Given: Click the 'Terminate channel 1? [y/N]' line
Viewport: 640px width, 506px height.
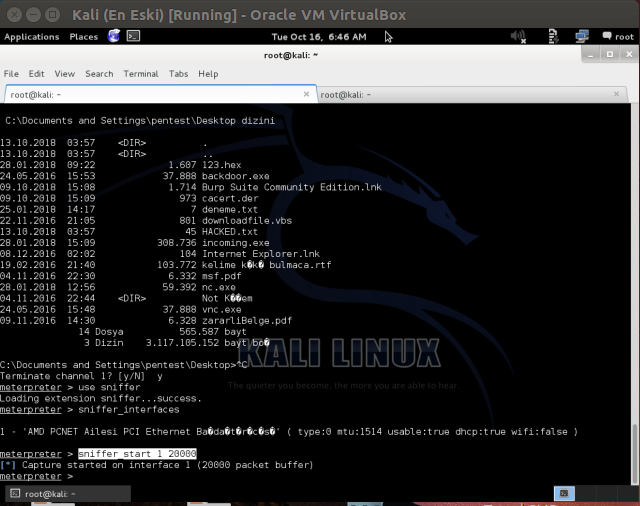Looking at the screenshot, I should click(x=81, y=376).
